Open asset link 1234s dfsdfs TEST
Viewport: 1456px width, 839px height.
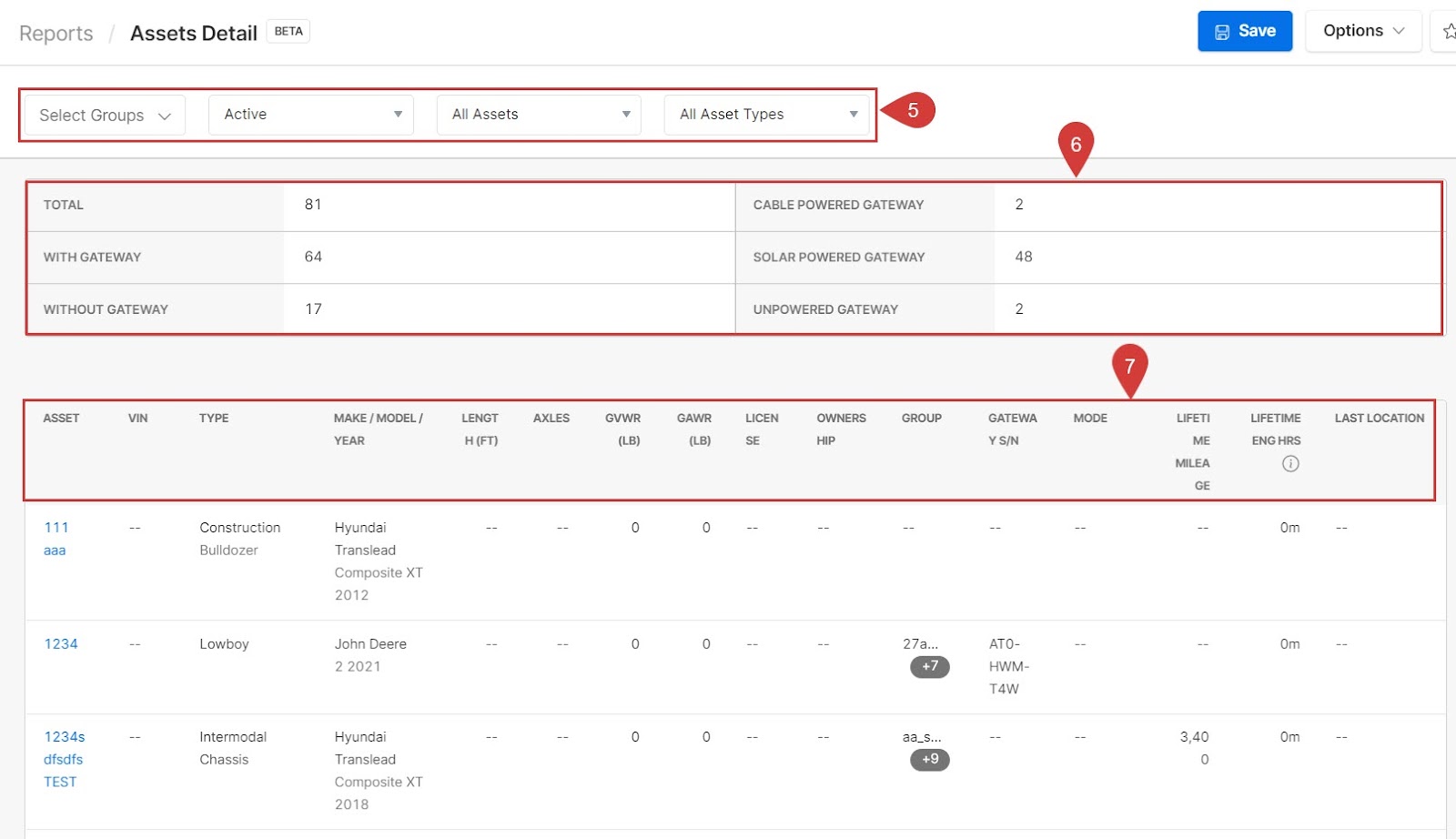[x=64, y=759]
